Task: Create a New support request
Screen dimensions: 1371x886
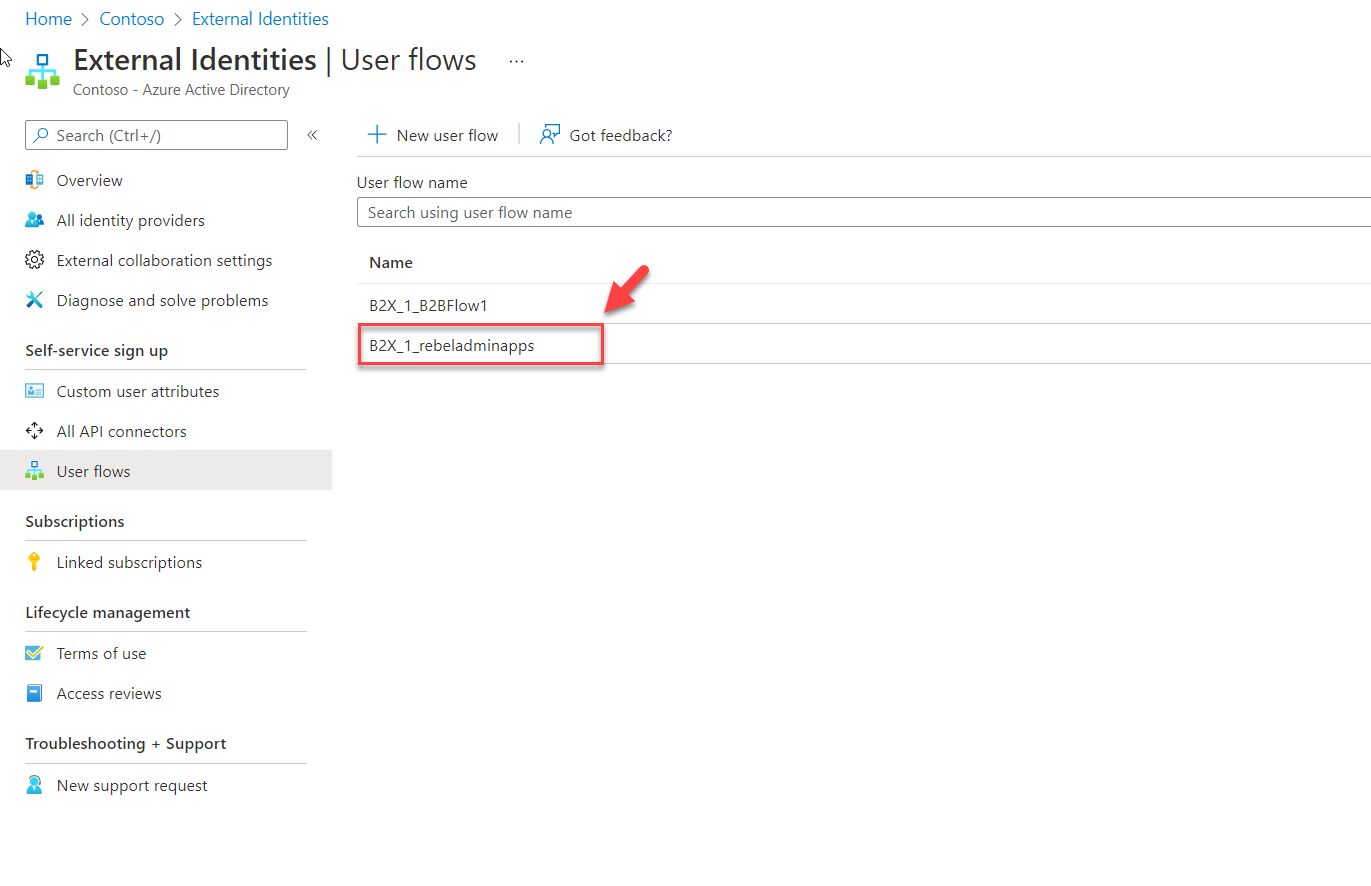Action: coord(133,785)
